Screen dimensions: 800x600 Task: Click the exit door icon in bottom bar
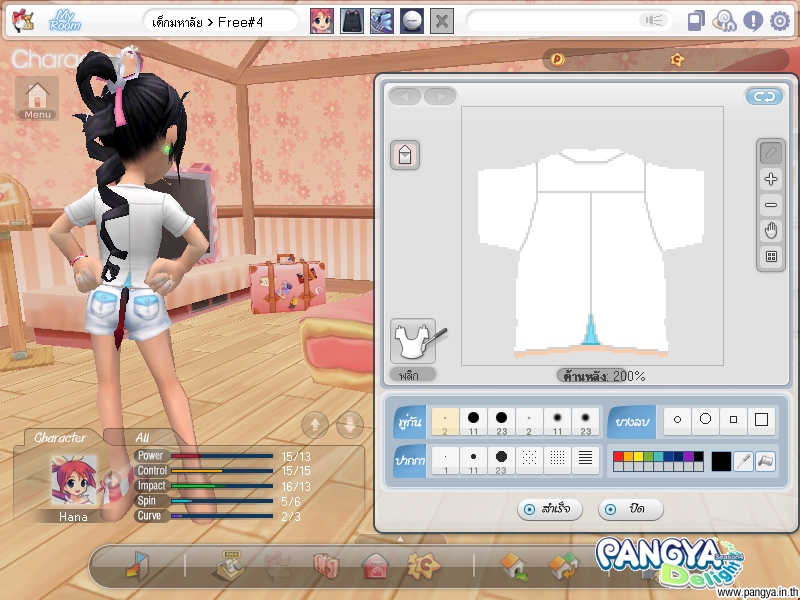coord(137,566)
